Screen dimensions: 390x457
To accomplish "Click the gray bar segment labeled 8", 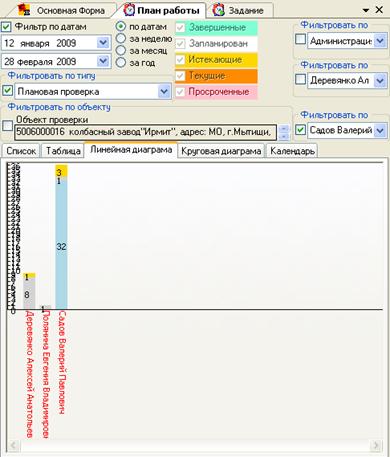I will pyautogui.click(x=29, y=295).
